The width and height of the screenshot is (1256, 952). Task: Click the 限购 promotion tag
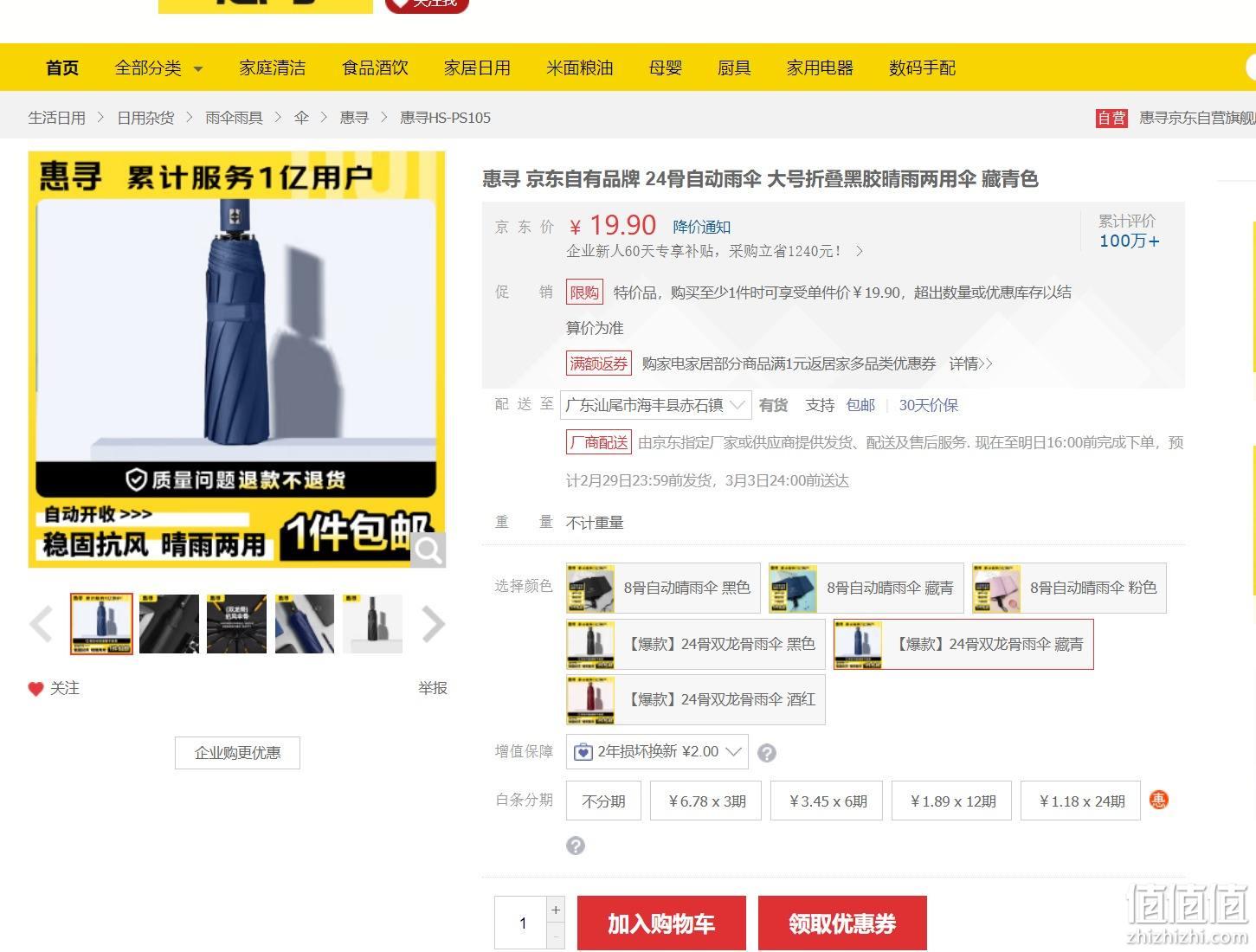click(x=584, y=293)
